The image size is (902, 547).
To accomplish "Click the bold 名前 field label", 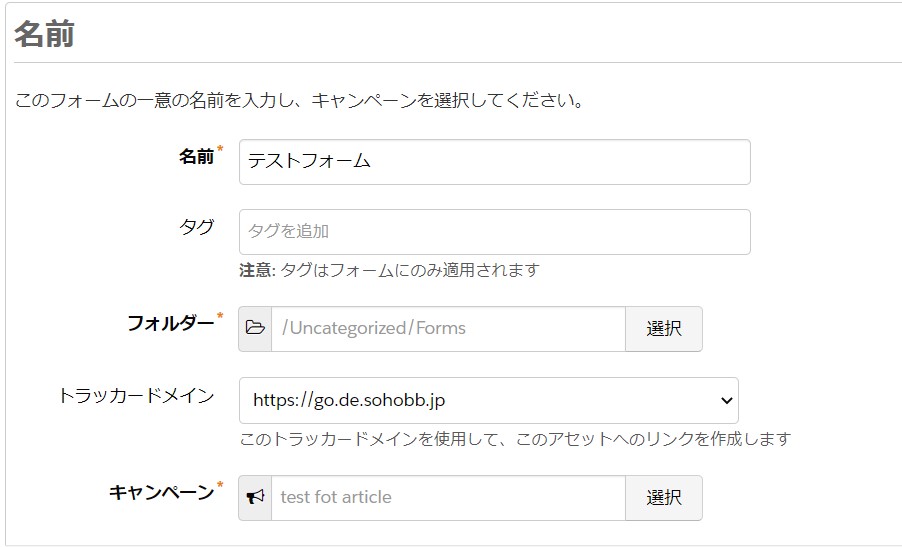I will 196,156.
